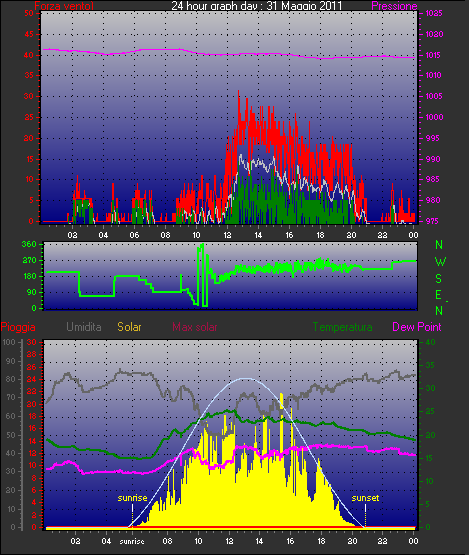Click the '1010' pressure axis value
The width and height of the screenshot is (469, 555).
[x=434, y=75]
